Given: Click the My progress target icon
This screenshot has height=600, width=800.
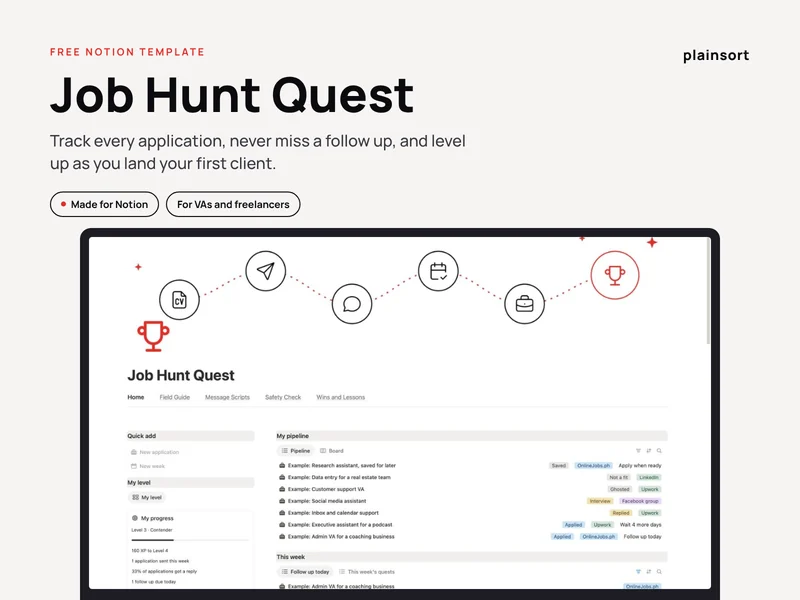Looking at the screenshot, I should click(135, 518).
